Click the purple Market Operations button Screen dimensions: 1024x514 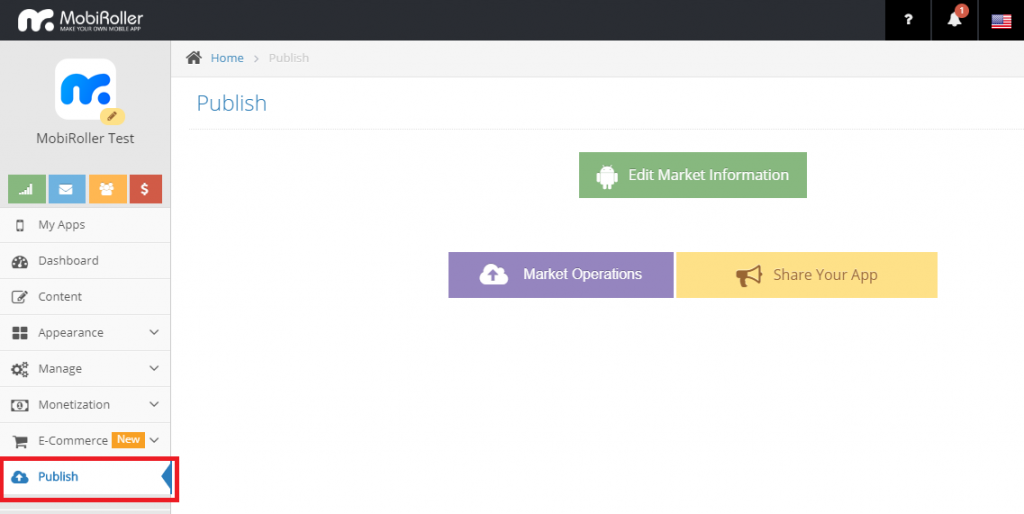tap(560, 275)
